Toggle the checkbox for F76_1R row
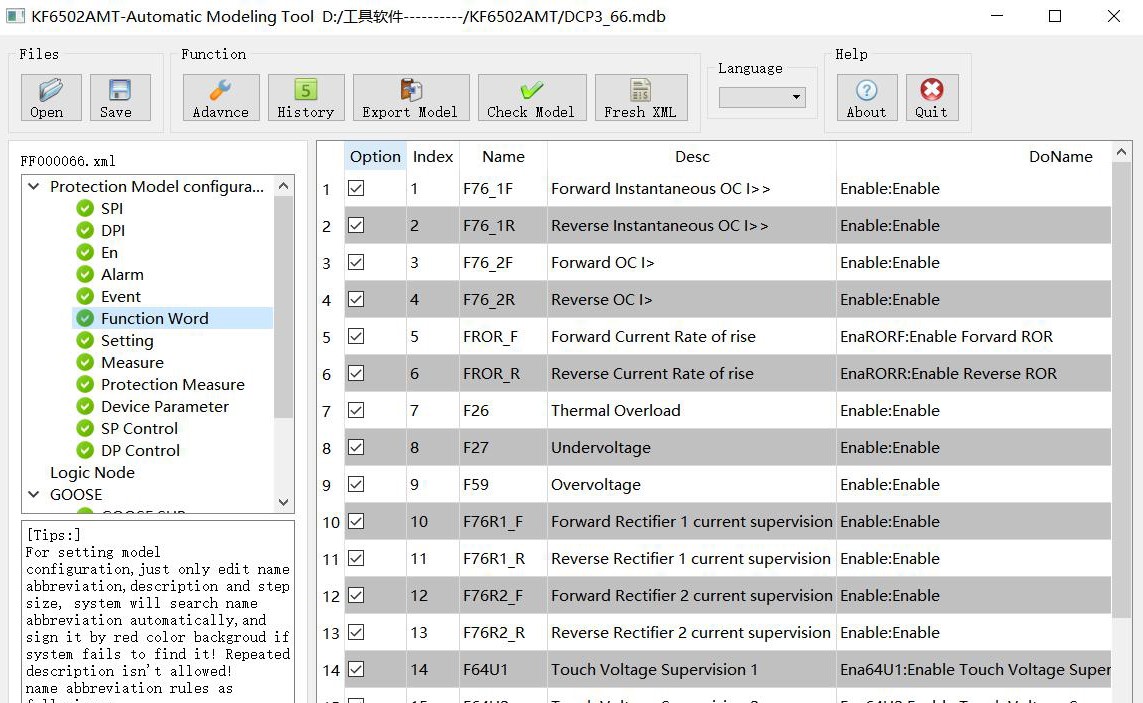 [356, 225]
